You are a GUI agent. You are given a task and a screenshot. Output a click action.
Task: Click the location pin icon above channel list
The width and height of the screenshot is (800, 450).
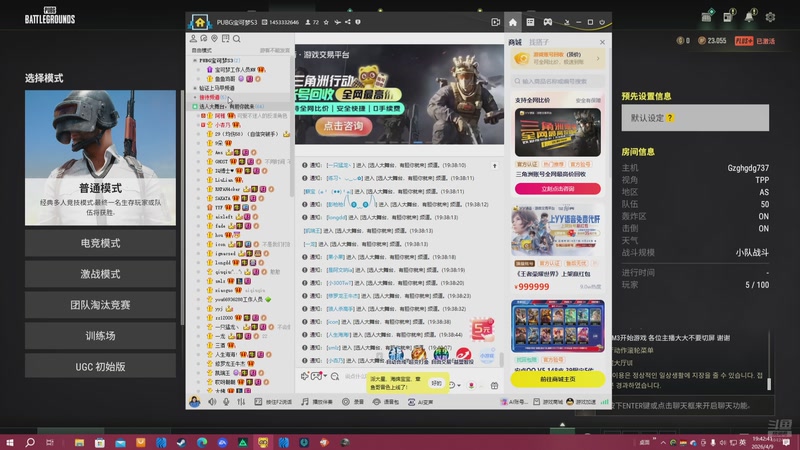coord(214,39)
